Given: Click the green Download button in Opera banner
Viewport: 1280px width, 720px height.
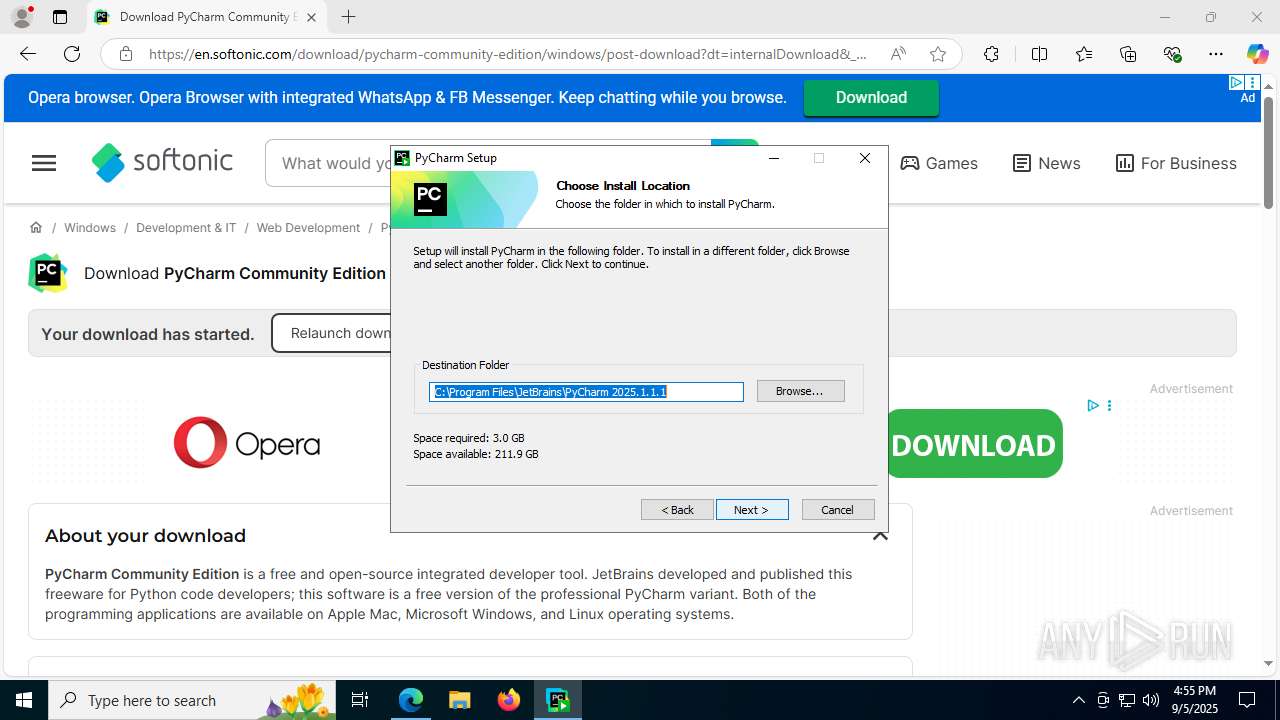Looking at the screenshot, I should (871, 97).
